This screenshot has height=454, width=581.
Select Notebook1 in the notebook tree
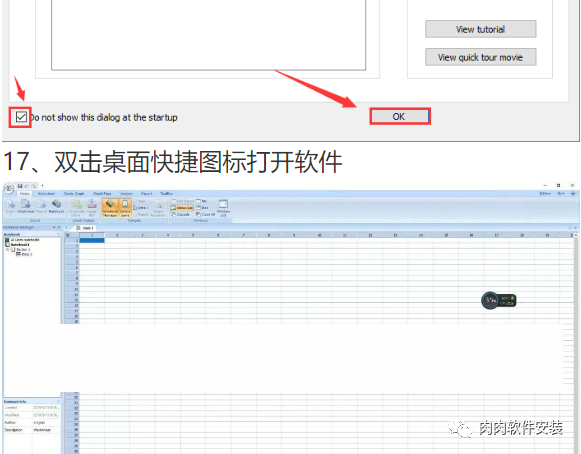[x=18, y=245]
